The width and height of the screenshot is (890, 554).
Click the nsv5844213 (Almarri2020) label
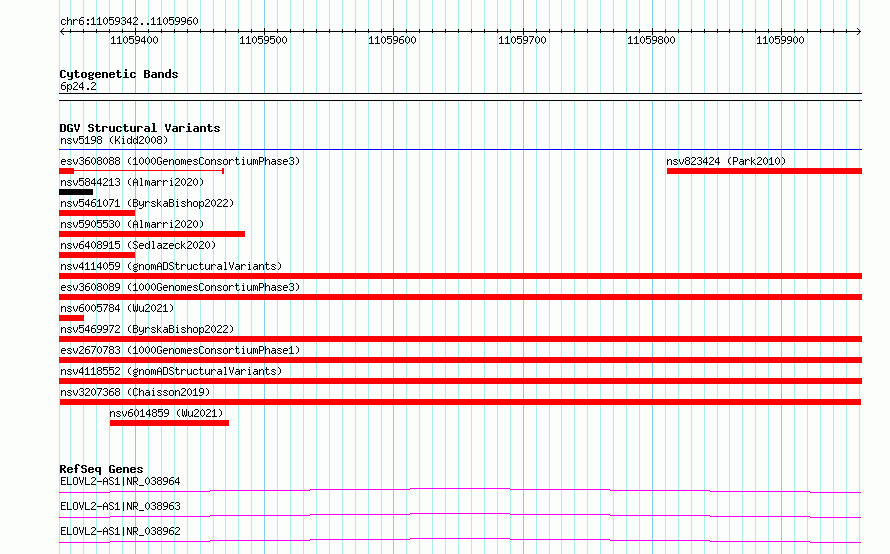click(132, 182)
